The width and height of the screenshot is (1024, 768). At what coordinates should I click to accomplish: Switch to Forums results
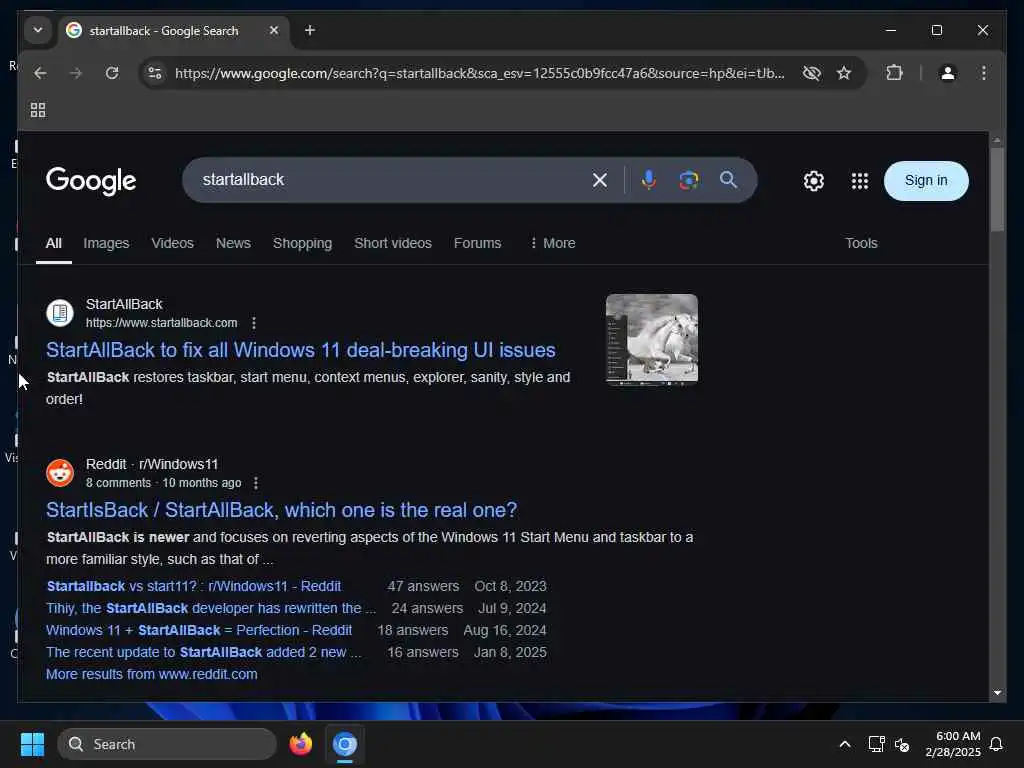click(x=477, y=243)
